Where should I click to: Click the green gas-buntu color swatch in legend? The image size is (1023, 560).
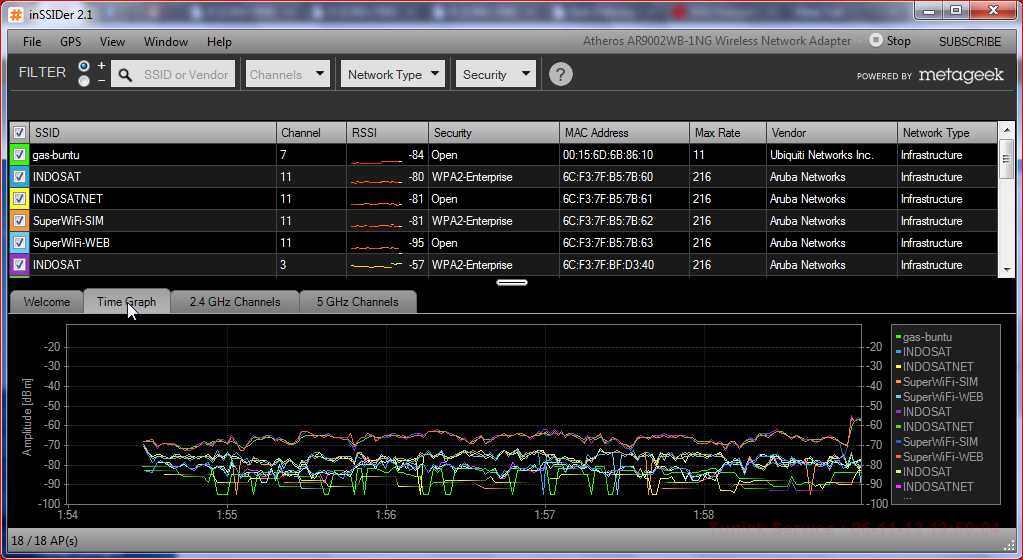pyautogui.click(x=898, y=337)
